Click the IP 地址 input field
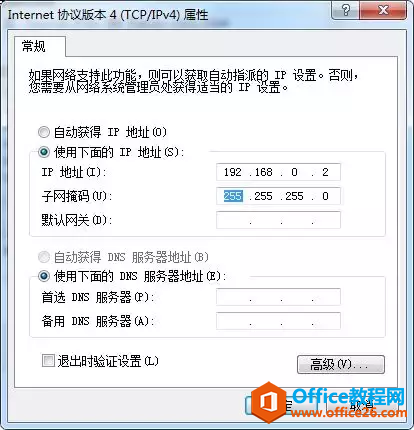Image resolution: width=414 pixels, height=430 pixels. [x=278, y=172]
